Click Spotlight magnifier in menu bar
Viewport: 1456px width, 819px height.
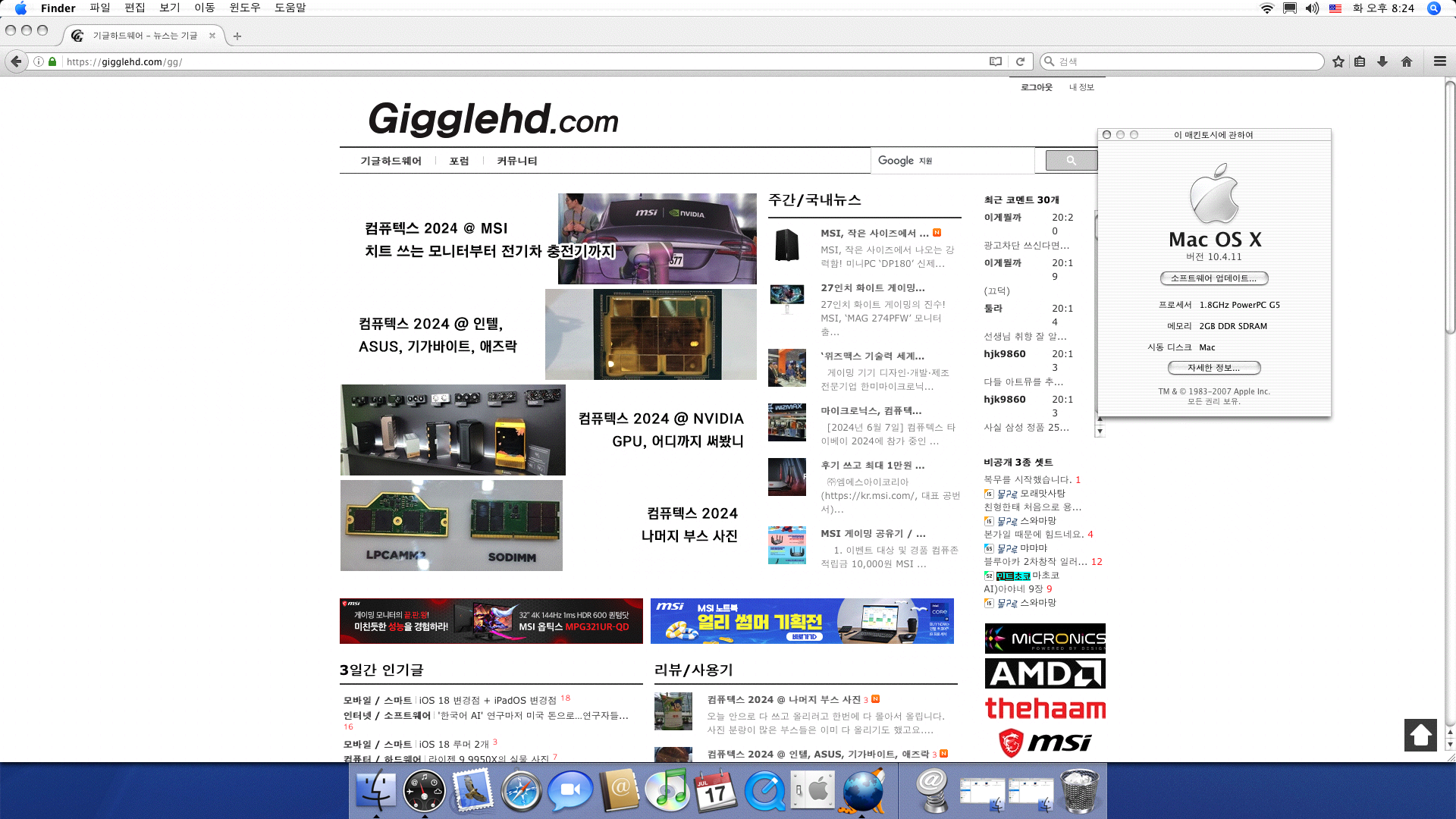(x=1433, y=8)
